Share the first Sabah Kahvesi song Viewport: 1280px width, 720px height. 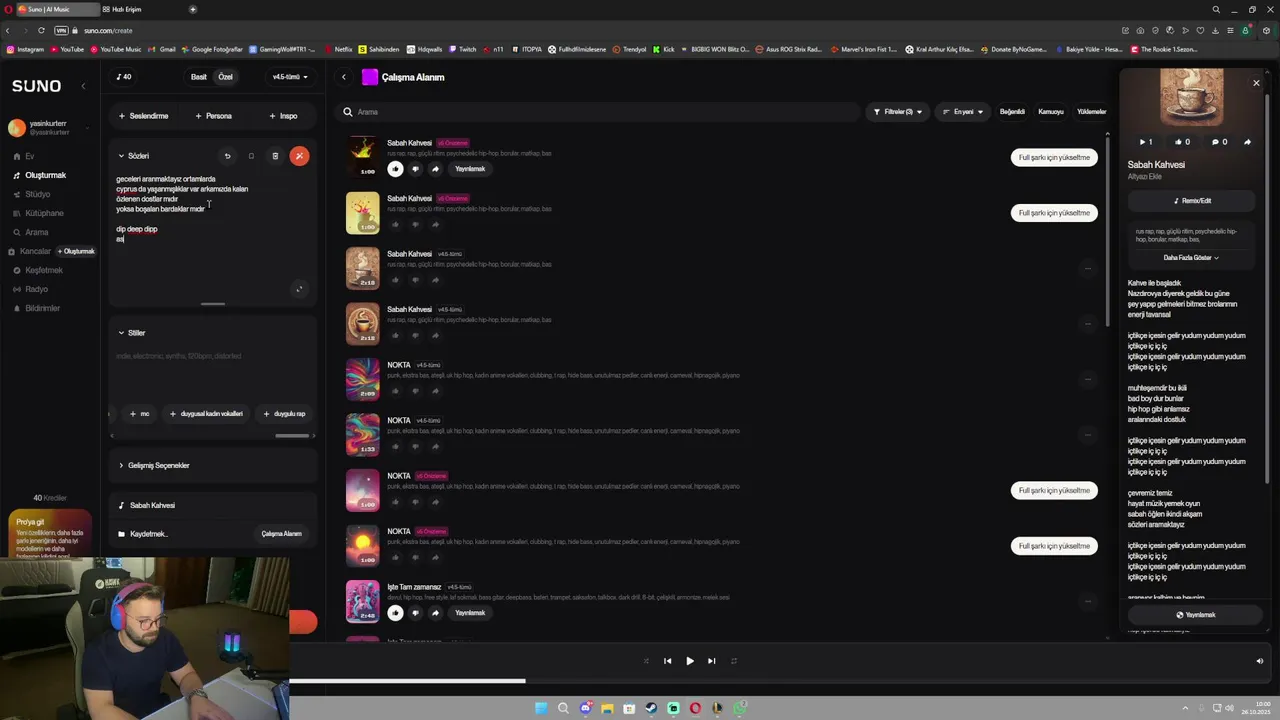click(x=435, y=169)
